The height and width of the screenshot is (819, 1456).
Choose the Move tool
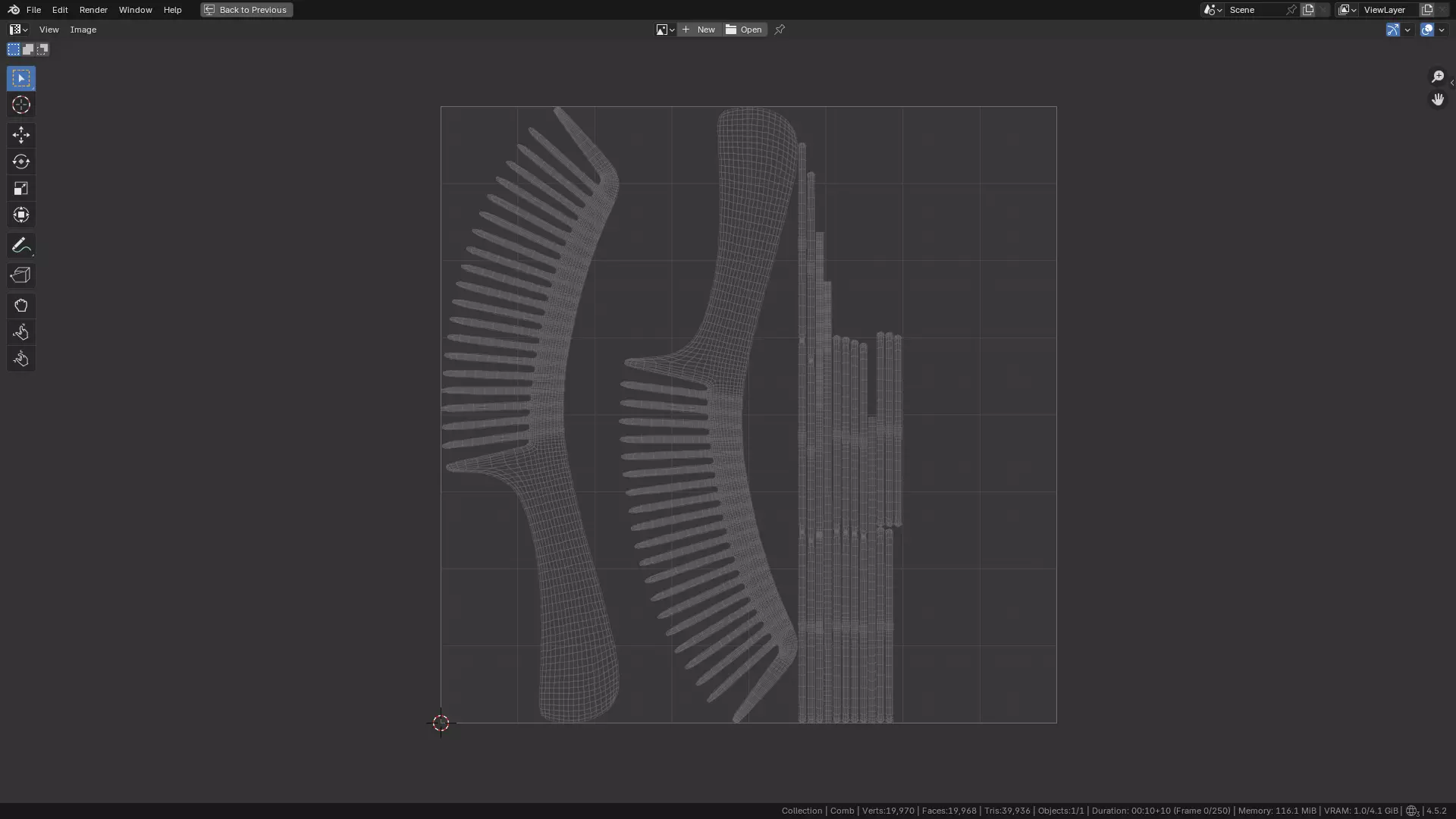[x=20, y=136]
